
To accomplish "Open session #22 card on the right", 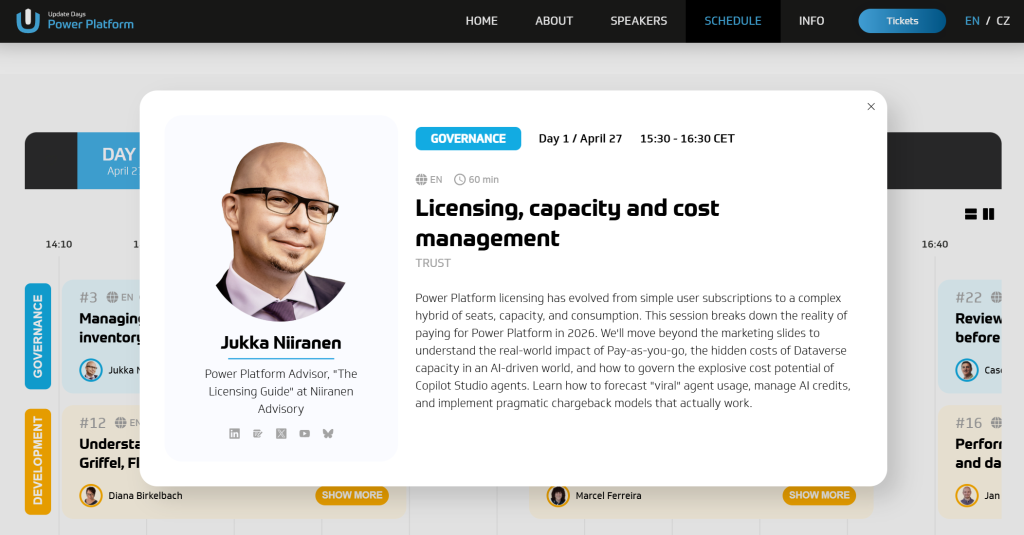I will [969, 336].
